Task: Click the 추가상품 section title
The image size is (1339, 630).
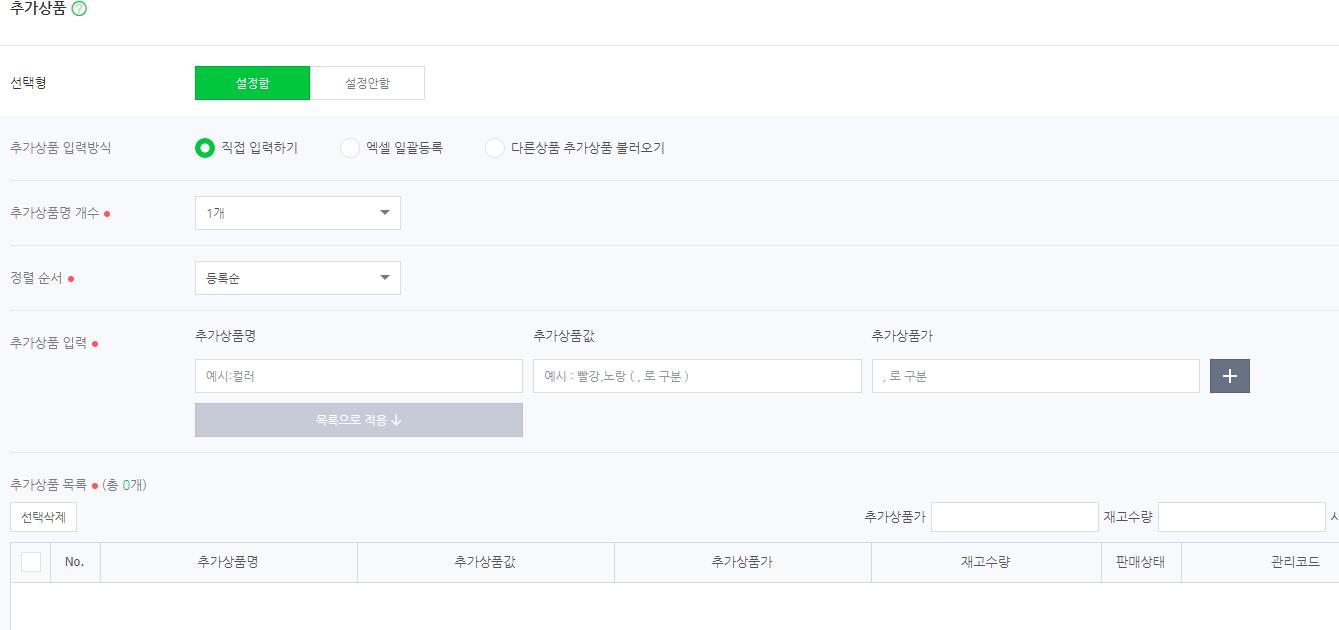Action: [38, 8]
